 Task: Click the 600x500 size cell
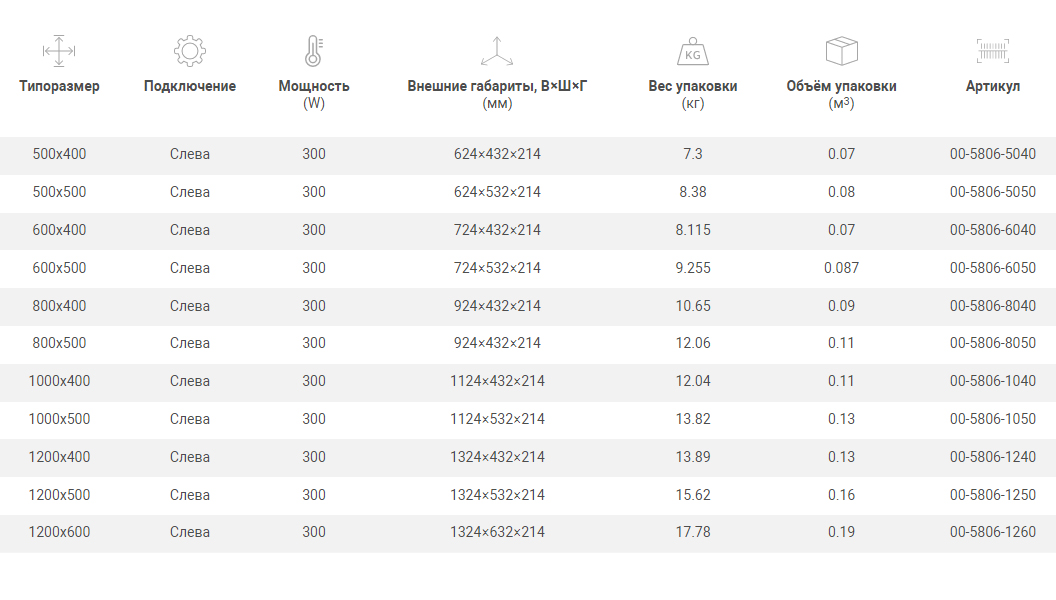[x=60, y=268]
